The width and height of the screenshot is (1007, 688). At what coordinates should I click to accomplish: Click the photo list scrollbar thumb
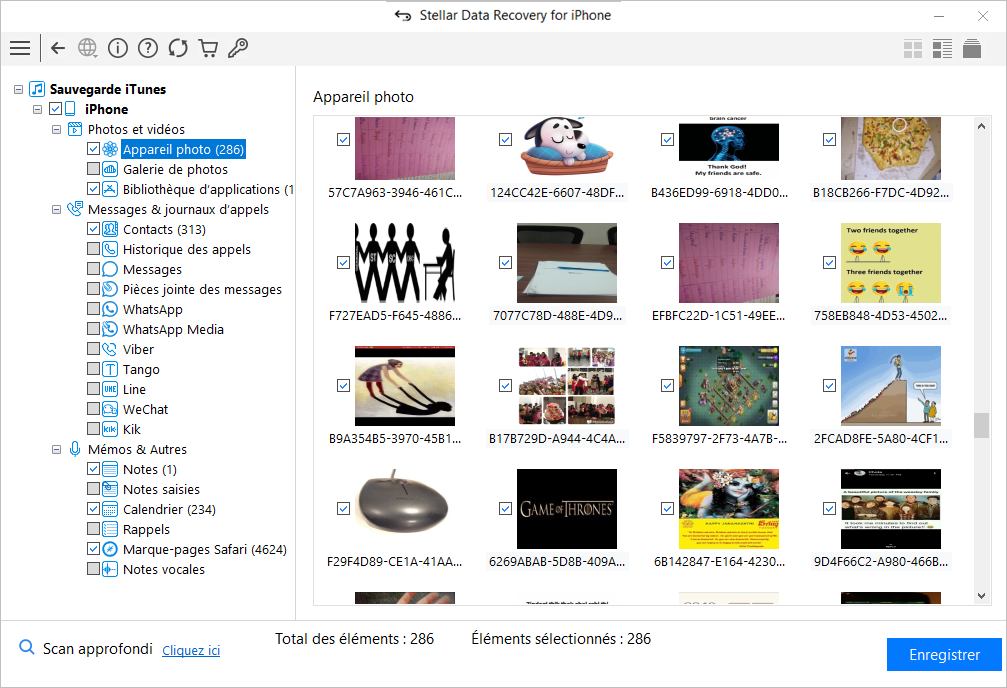[x=981, y=425]
